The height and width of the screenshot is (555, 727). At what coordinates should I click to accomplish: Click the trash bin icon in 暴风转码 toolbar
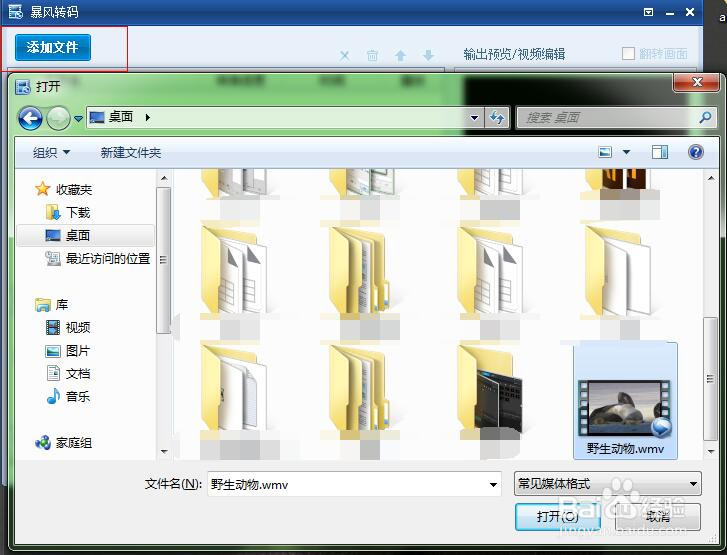pos(372,56)
